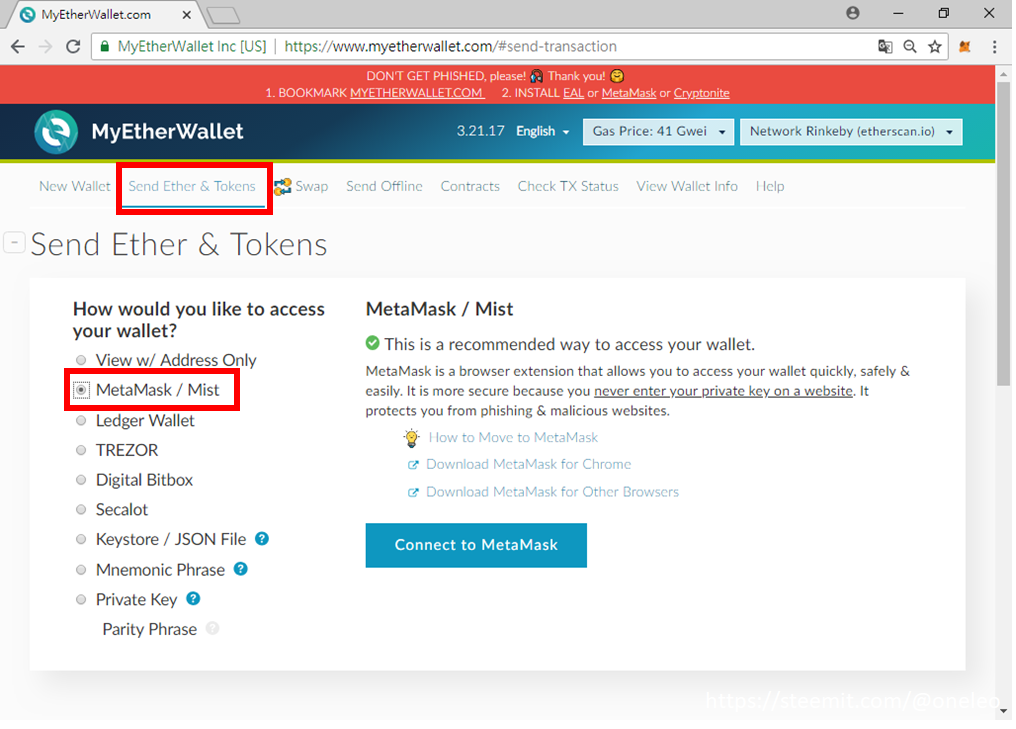Image resolution: width=1016 pixels, height=729 pixels.
Task: Open the Send Ether & Tokens tab
Action: 192,187
